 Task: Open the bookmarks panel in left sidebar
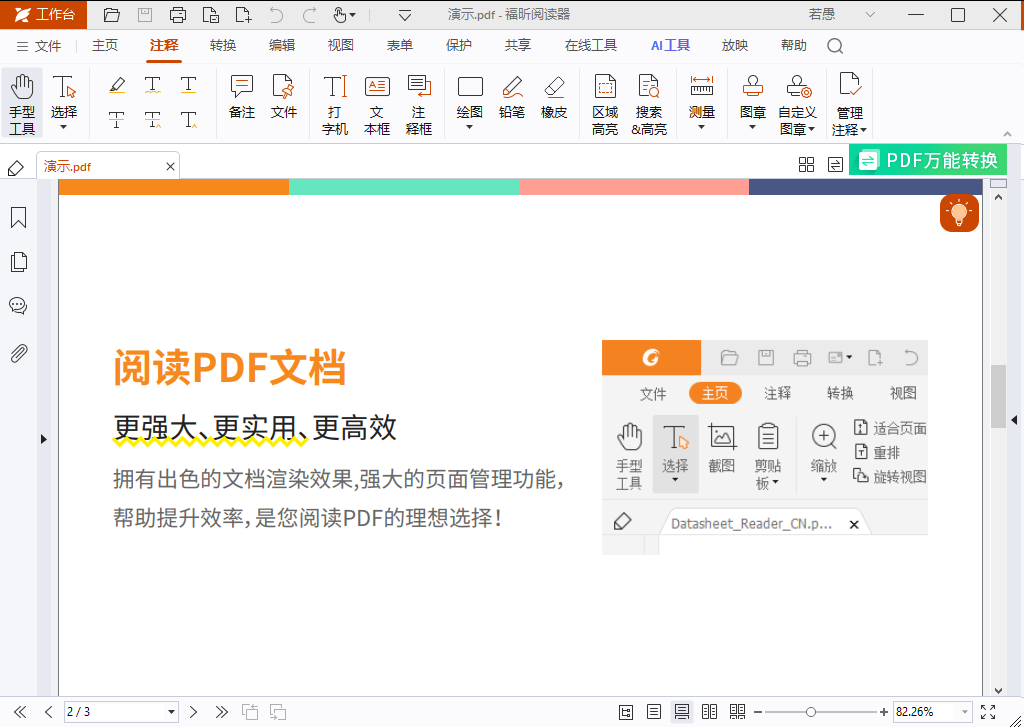coord(18,218)
